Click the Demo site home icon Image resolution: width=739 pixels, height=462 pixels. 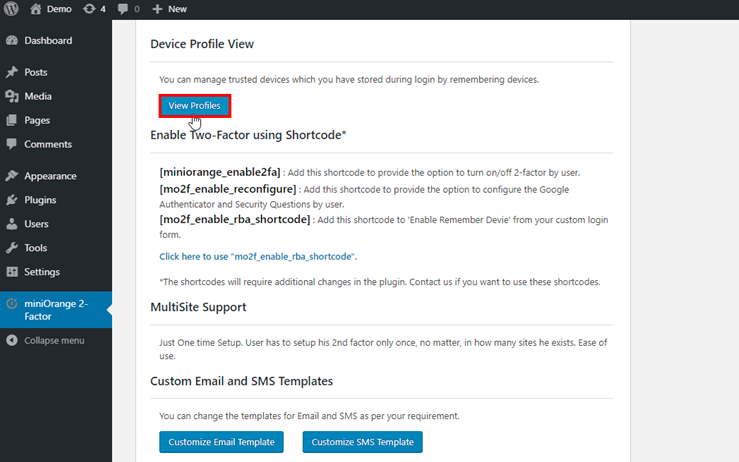click(x=36, y=9)
